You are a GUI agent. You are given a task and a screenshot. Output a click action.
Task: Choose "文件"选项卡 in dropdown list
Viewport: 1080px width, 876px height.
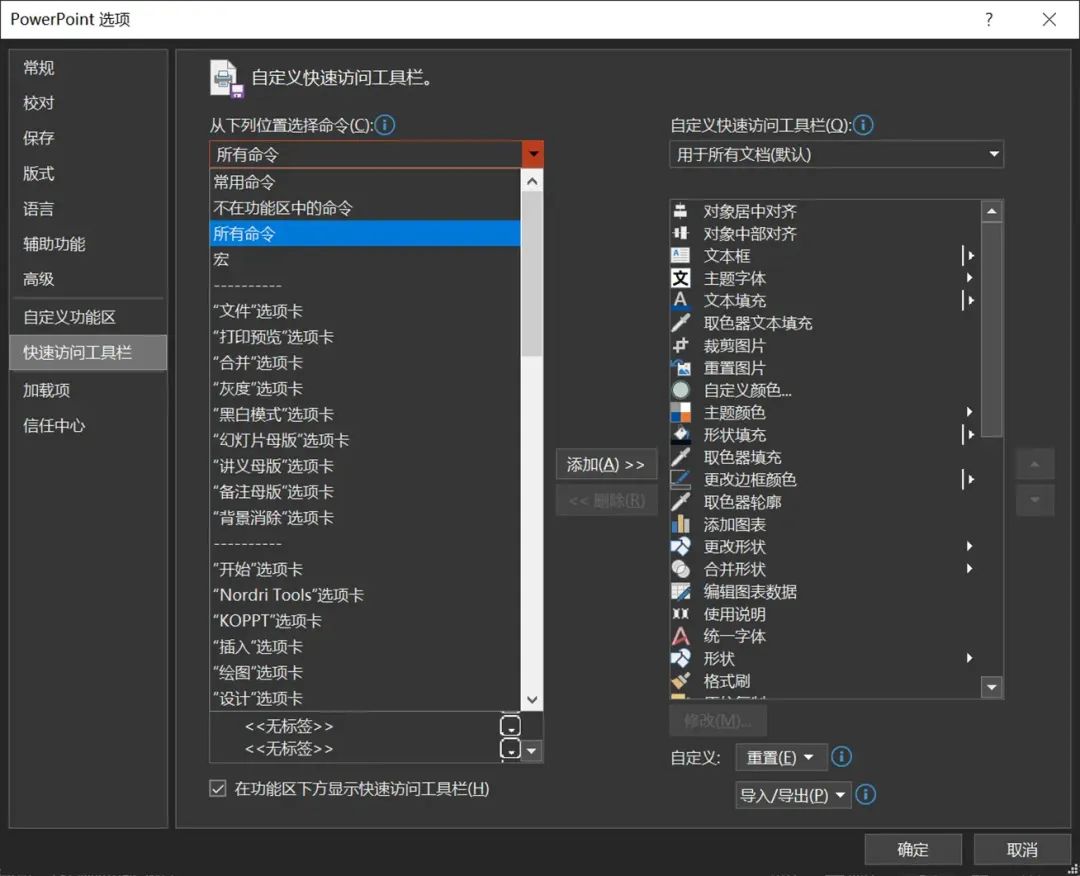[365, 311]
